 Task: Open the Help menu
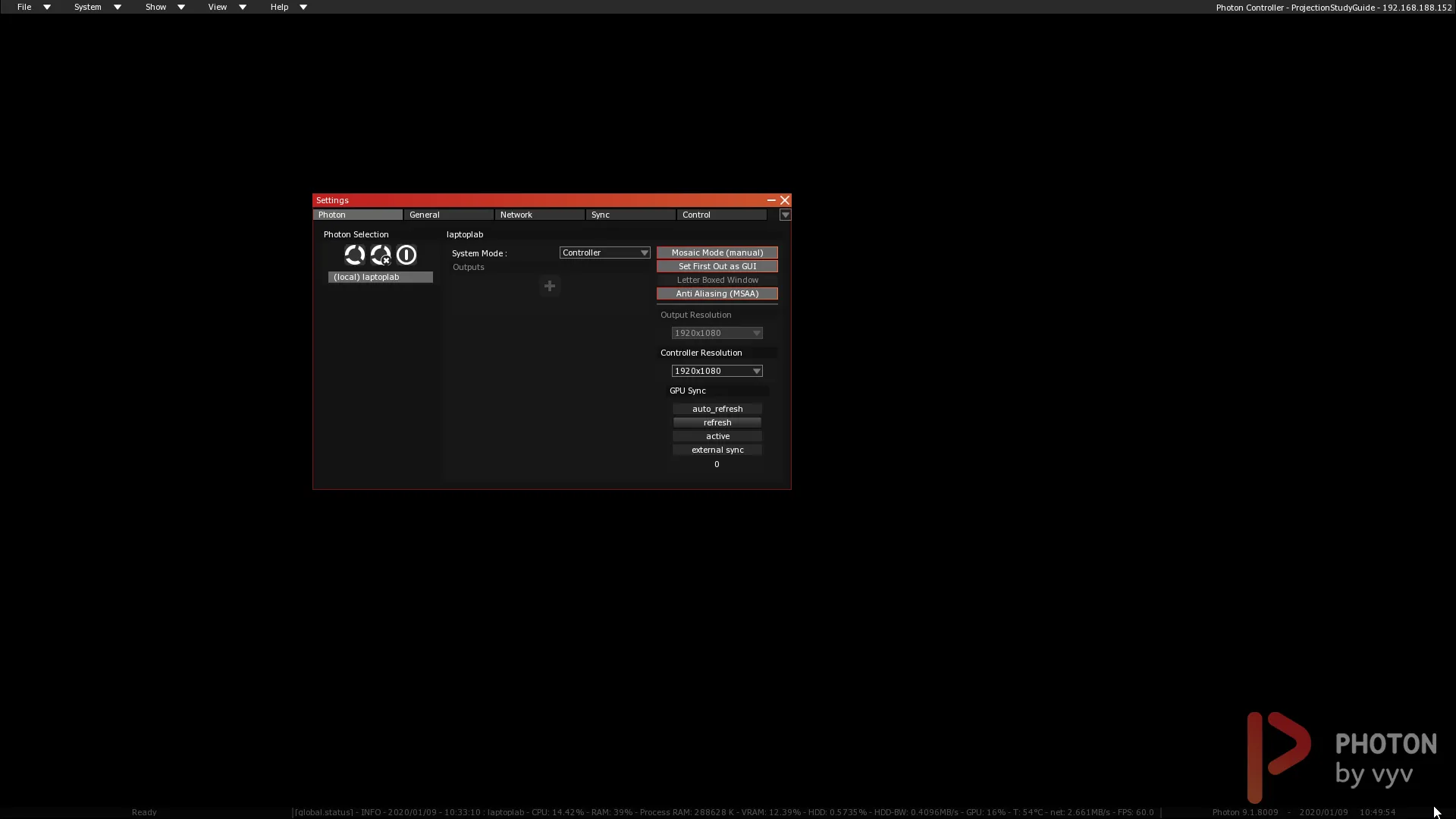(x=288, y=7)
